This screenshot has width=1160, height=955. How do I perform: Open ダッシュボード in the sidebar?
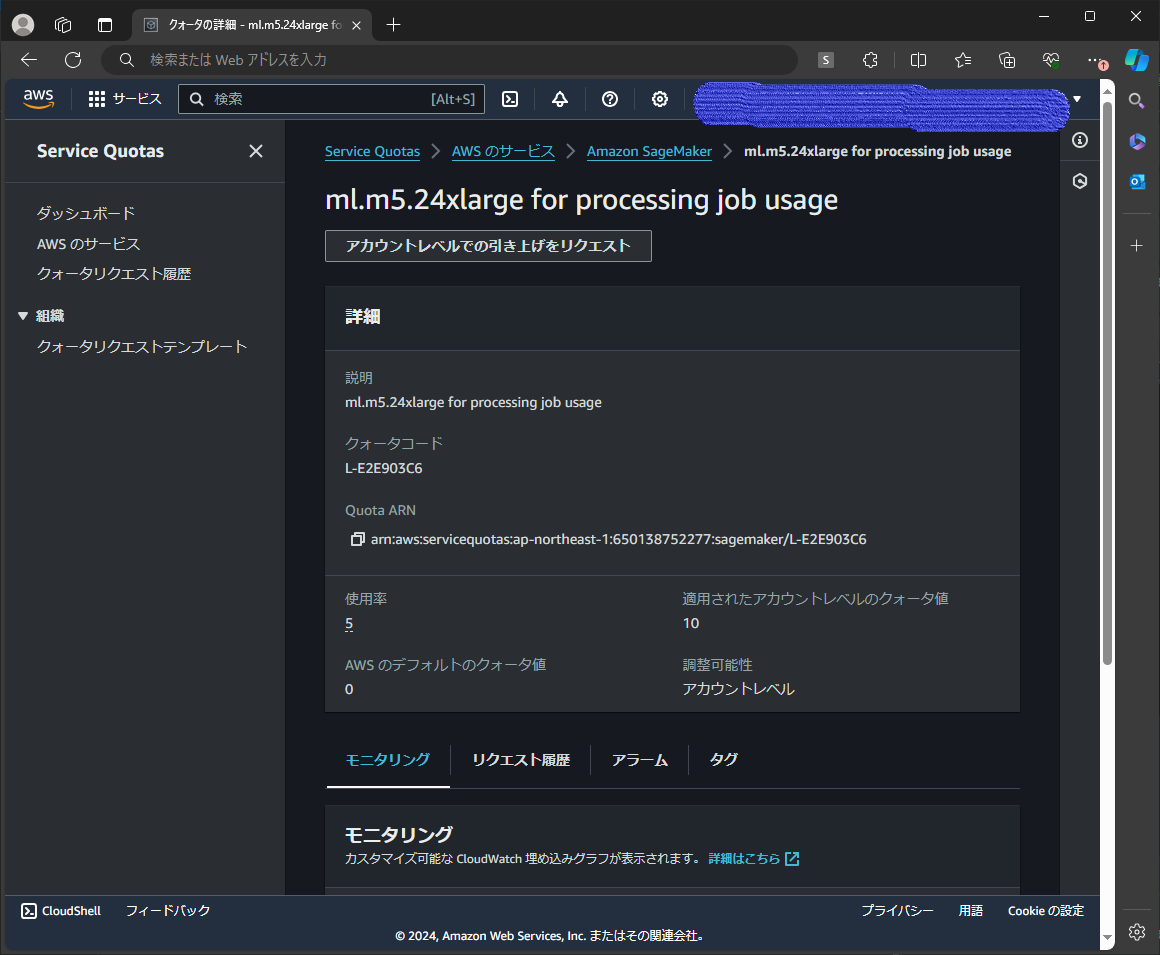[x=86, y=214]
